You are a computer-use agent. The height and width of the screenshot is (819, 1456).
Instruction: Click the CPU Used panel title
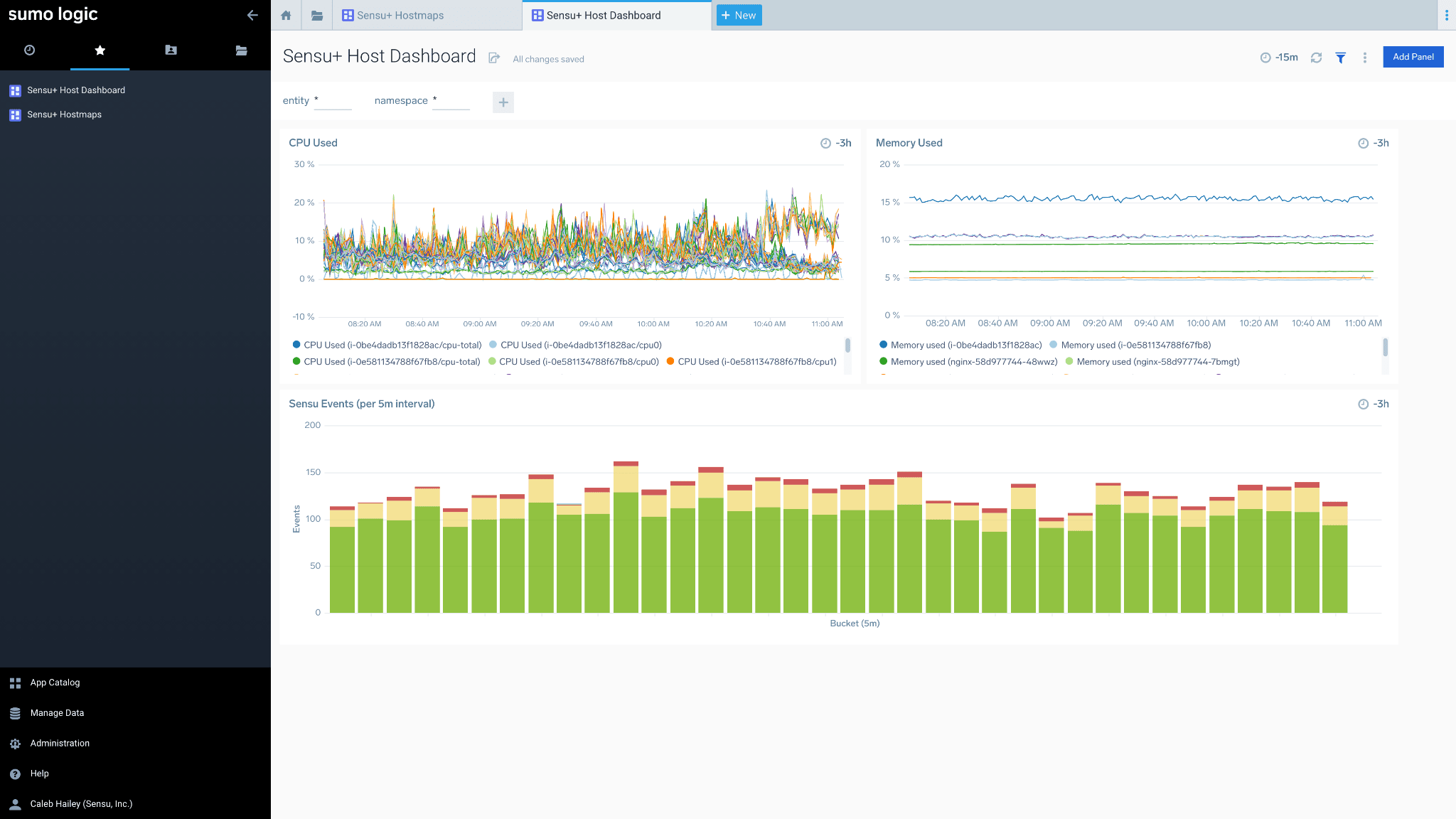pos(313,143)
